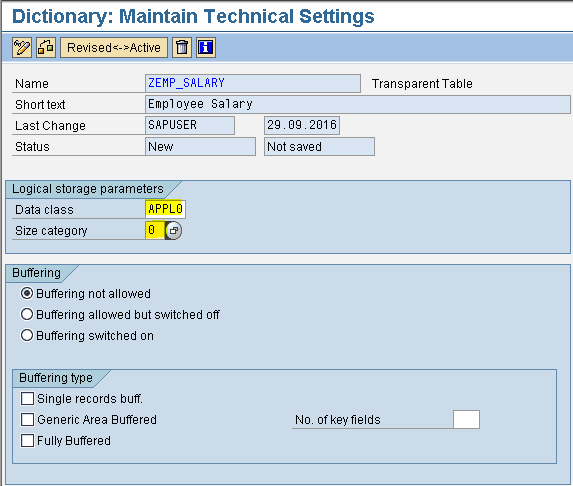Click the Data class label
Image resolution: width=573 pixels, height=486 pixels.
pos(44,210)
